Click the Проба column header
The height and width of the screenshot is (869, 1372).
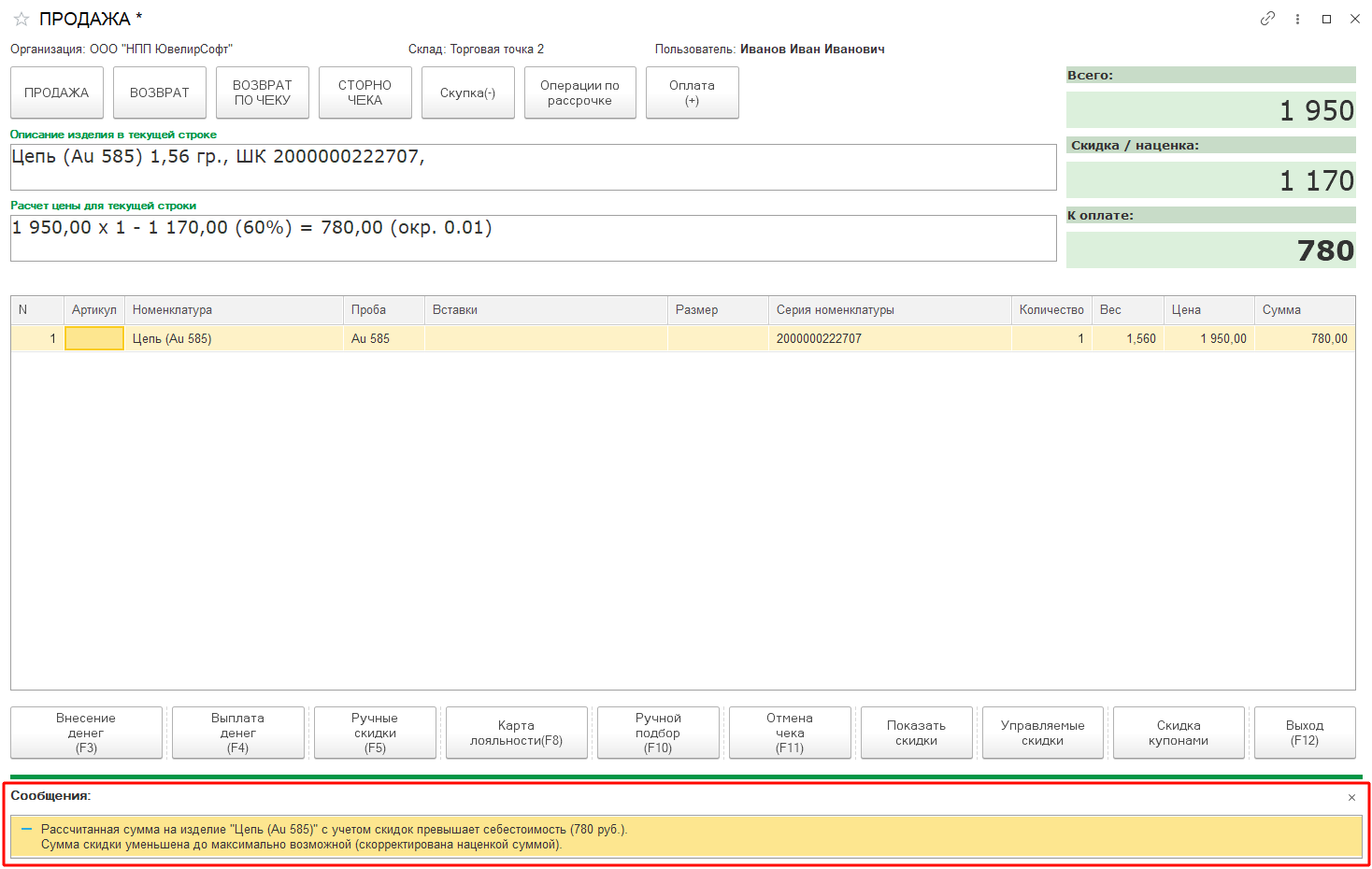click(384, 310)
